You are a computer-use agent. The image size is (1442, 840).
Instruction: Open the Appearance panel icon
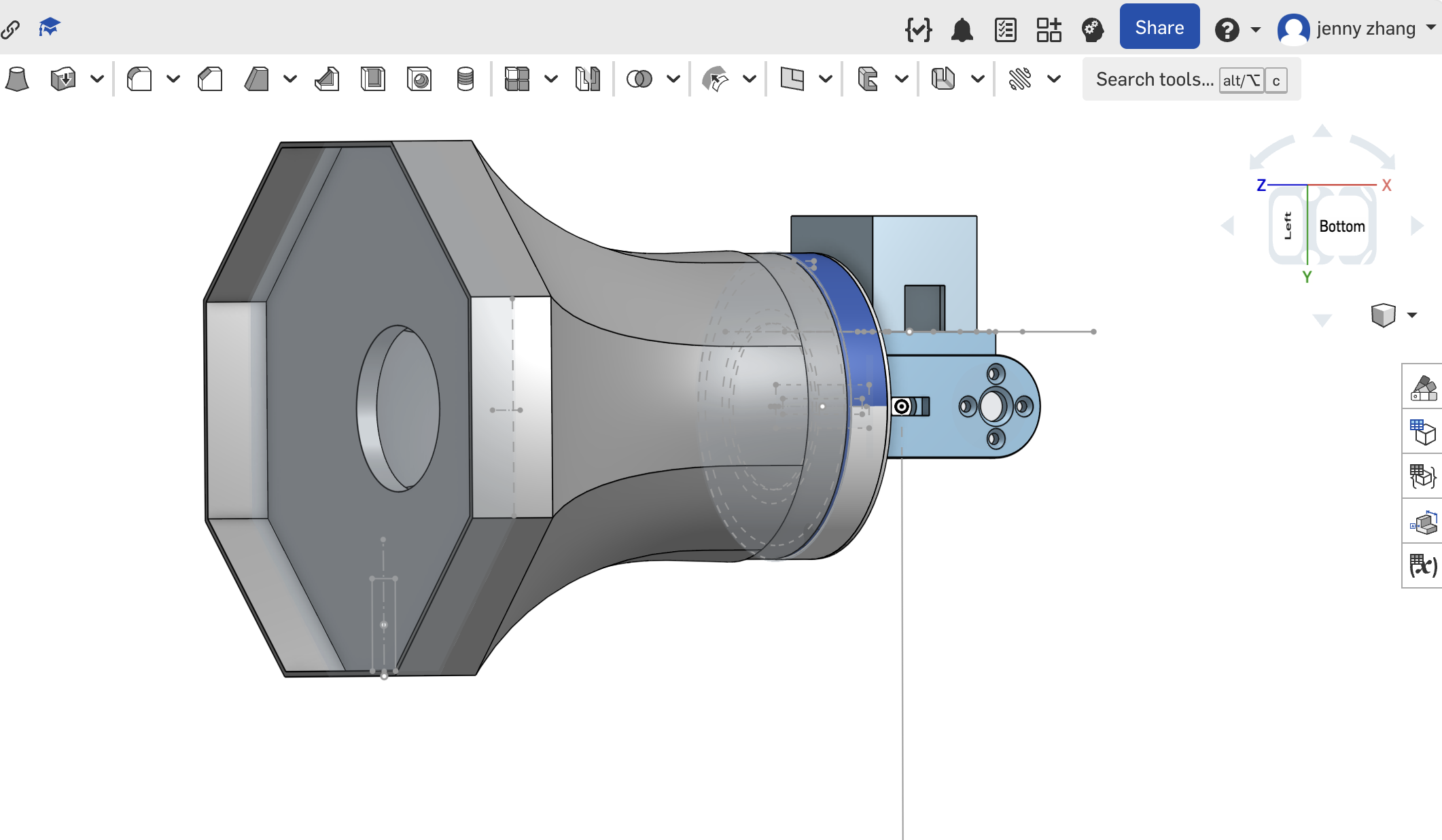(x=1424, y=388)
